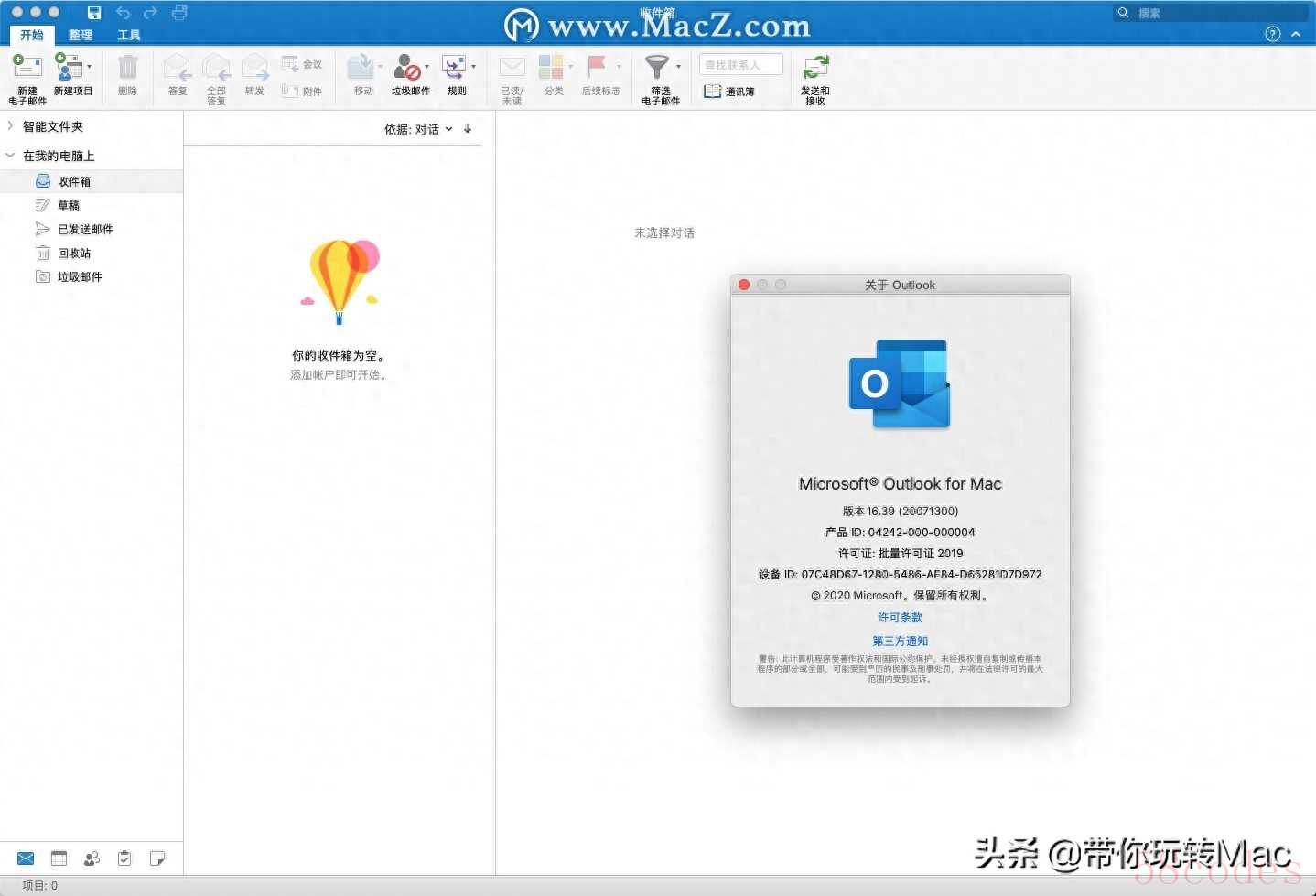1316x896 pixels.
Task: Open the 许可条款 link in About dialog
Action: pyautogui.click(x=901, y=618)
